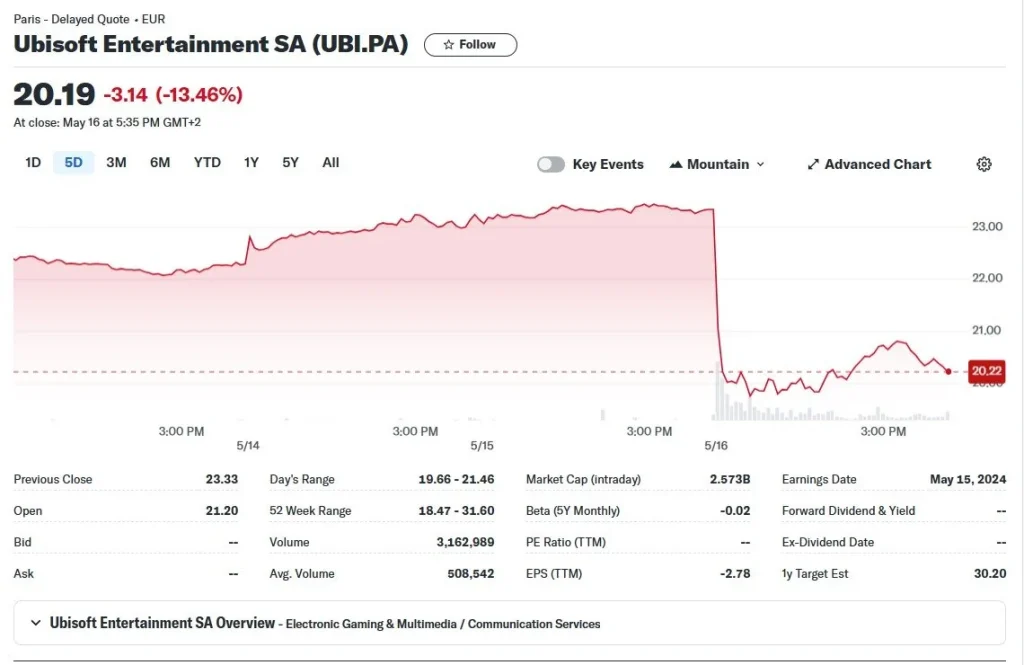This screenshot has height=665, width=1024.
Task: Select the 5D time range tab
Action: (73, 162)
